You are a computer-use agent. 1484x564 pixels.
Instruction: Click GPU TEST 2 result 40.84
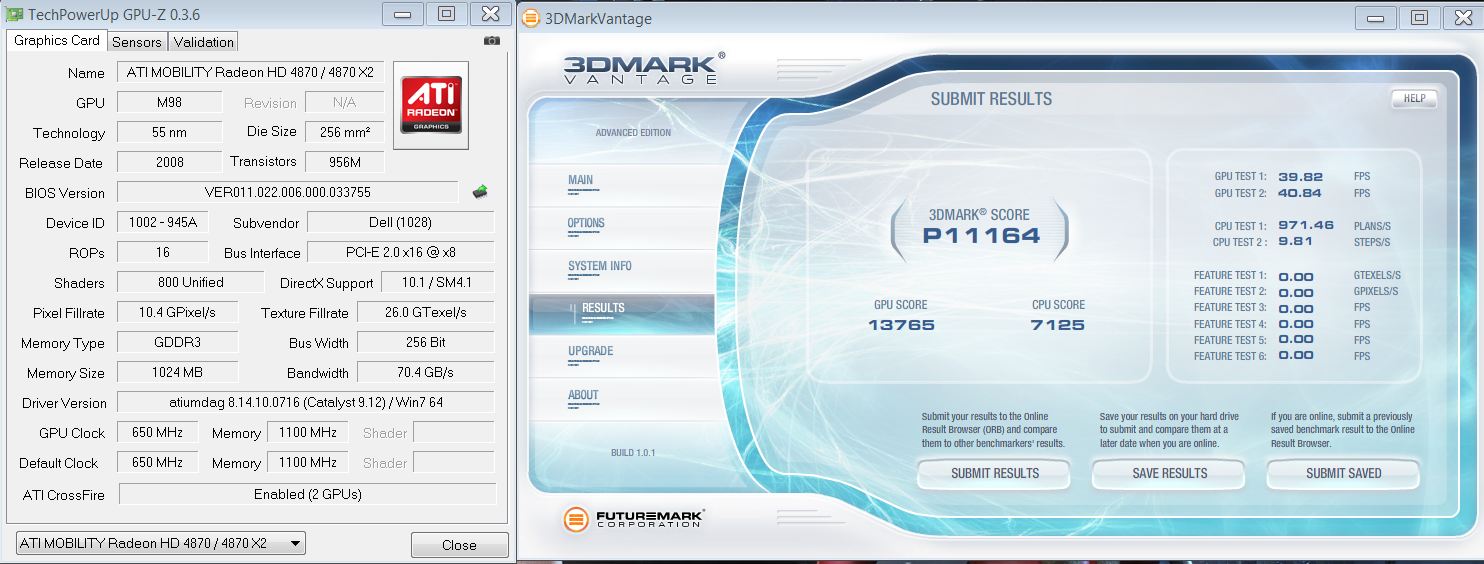click(x=1300, y=193)
